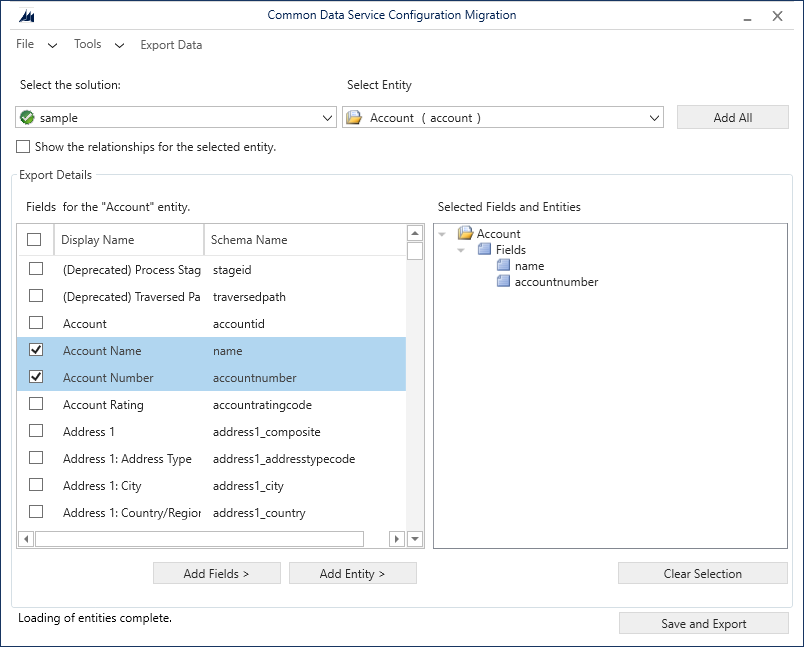Select the Fields node label in tree
Screen dimensions: 804x647
(x=511, y=250)
